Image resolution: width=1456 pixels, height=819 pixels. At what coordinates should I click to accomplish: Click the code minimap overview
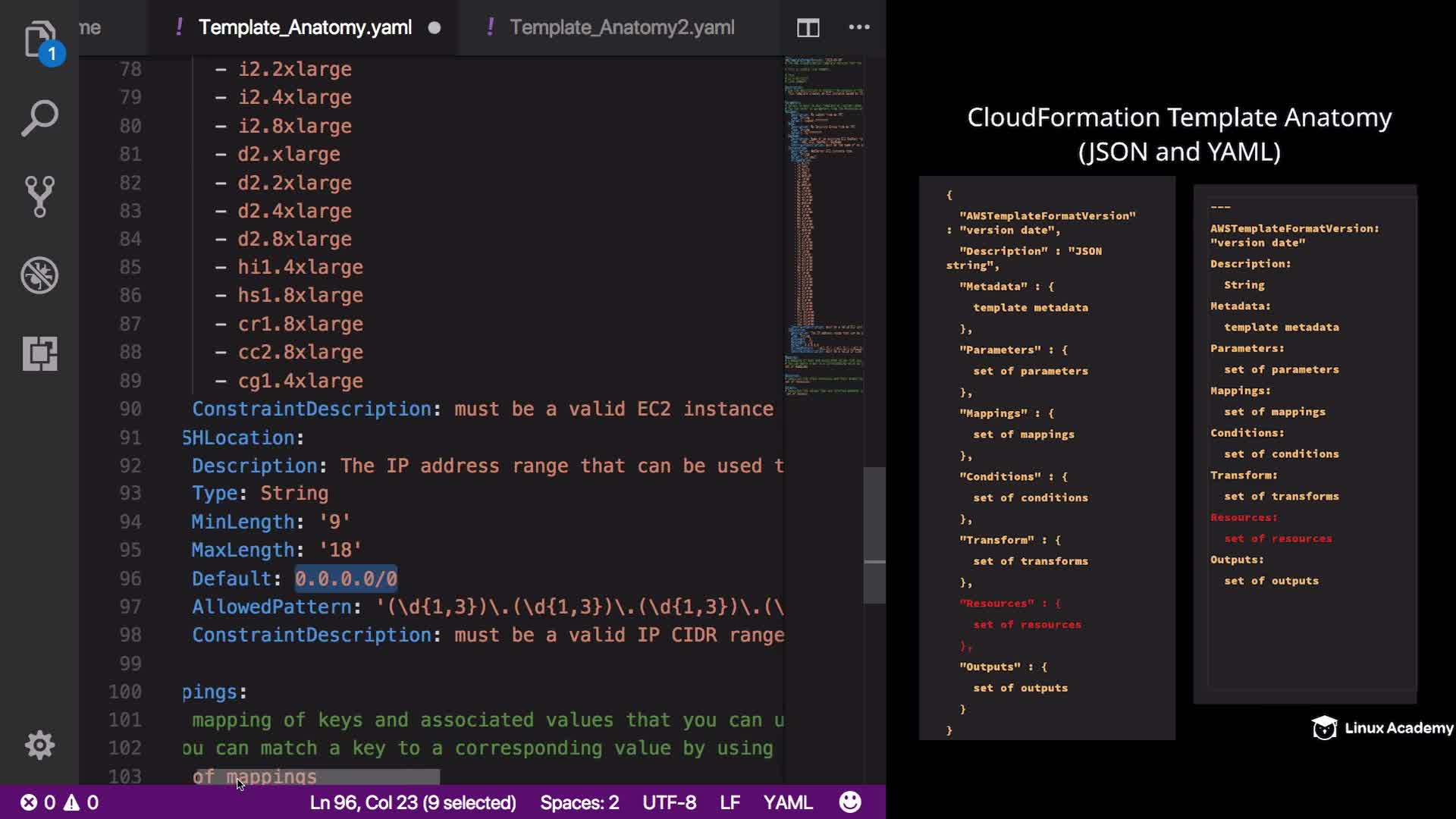tap(824, 227)
